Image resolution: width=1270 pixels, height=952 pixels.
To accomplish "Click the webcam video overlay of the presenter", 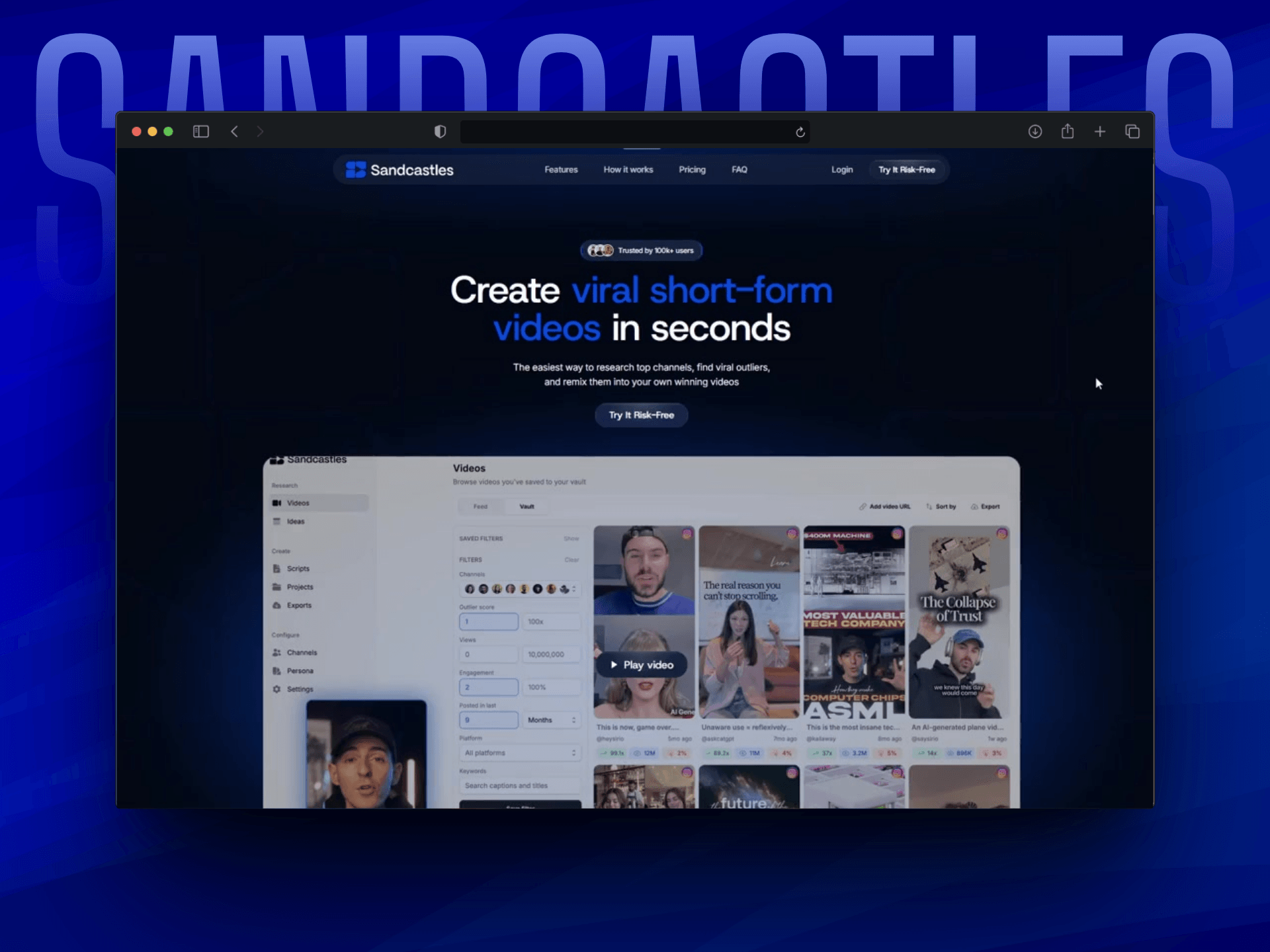I will coord(366,754).
